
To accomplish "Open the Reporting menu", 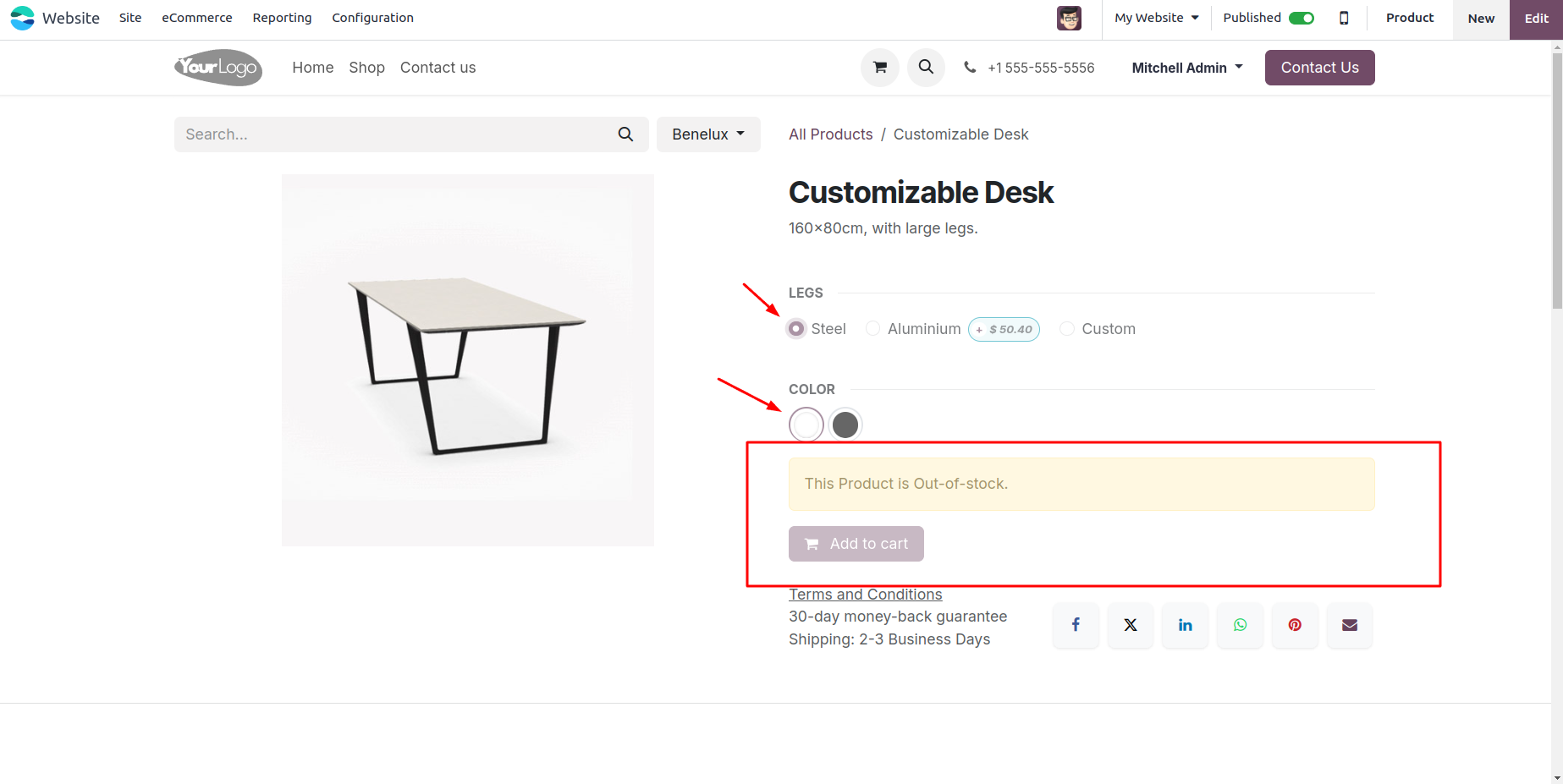I will point(282,18).
